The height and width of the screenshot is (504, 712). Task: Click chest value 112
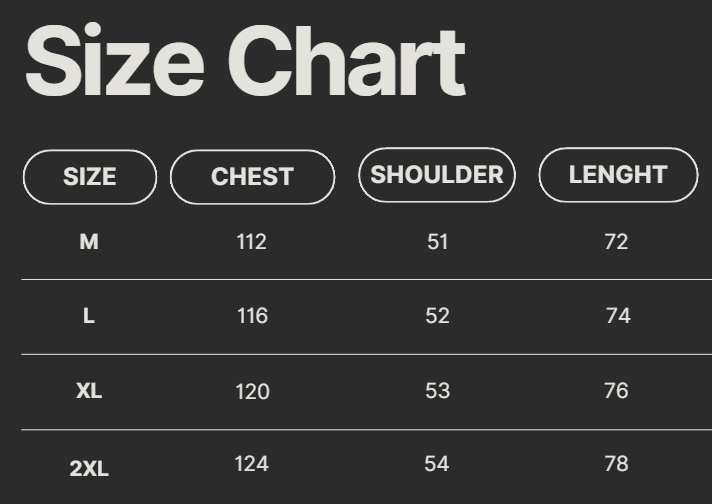tap(252, 242)
